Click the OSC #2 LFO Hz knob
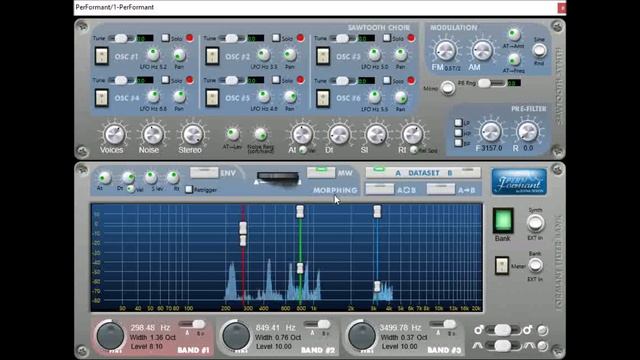Screen dimensions: 640x360 pyautogui.click(x=264, y=54)
